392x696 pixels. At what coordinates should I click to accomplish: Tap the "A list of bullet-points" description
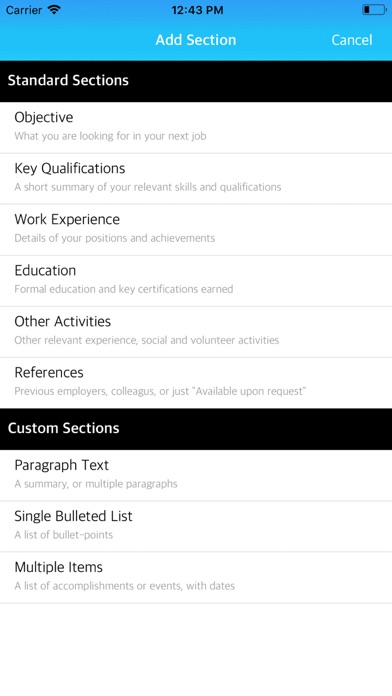click(x=63, y=535)
